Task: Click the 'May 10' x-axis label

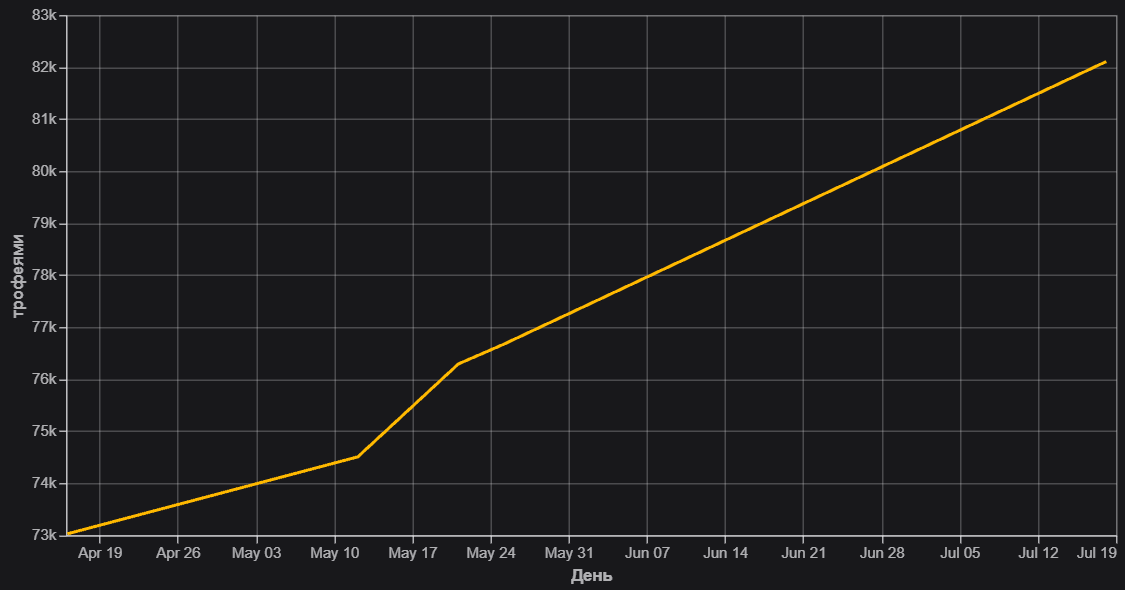Action: (x=334, y=553)
